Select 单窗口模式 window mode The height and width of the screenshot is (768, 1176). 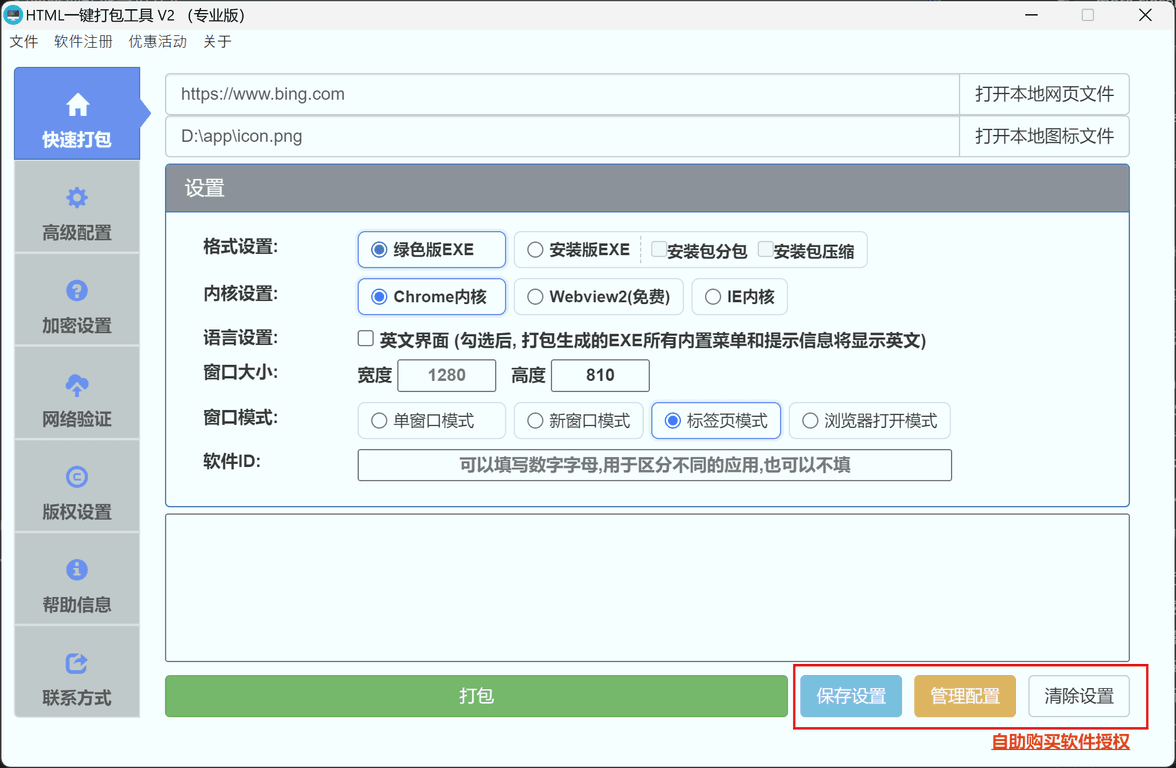pyautogui.click(x=379, y=421)
